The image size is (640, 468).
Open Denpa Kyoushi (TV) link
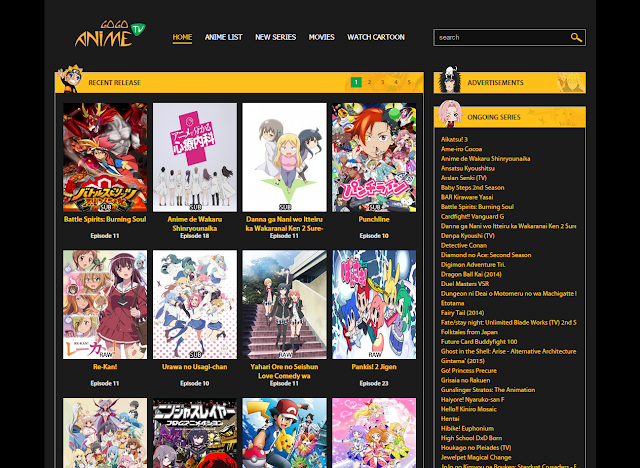468,236
